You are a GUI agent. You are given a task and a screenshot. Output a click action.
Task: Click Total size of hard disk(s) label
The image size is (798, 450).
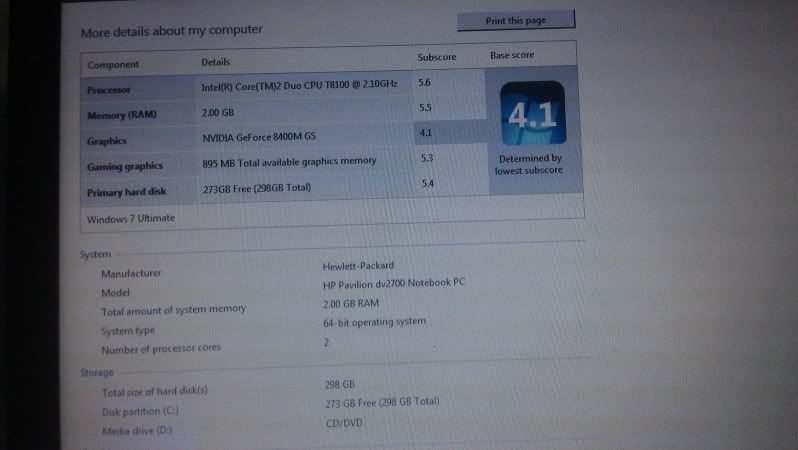(155, 391)
